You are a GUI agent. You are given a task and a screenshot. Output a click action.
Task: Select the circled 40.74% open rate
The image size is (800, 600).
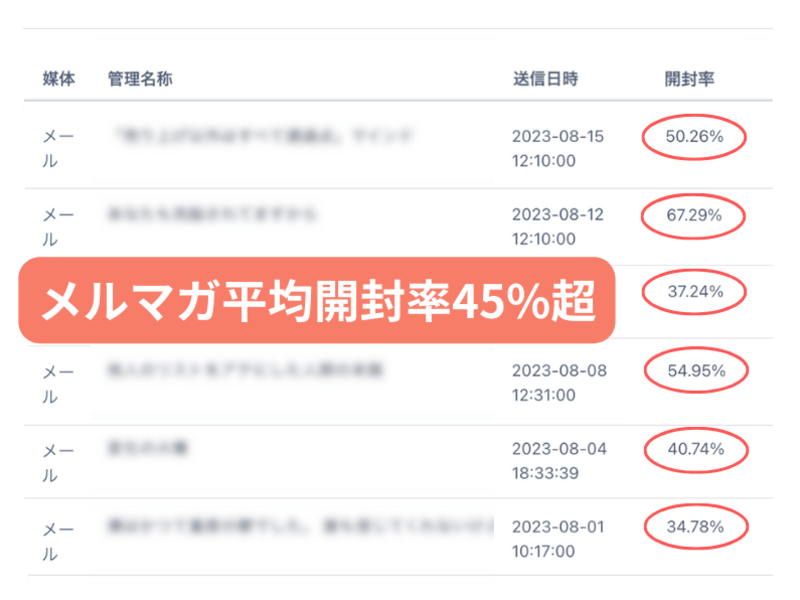click(x=694, y=449)
